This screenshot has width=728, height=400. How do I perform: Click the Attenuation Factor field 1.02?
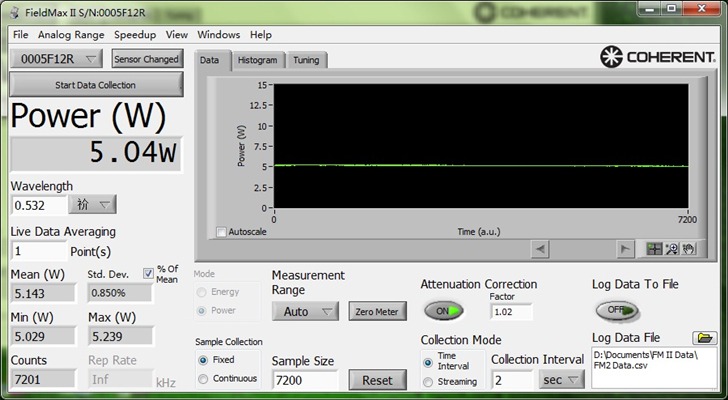click(x=511, y=312)
